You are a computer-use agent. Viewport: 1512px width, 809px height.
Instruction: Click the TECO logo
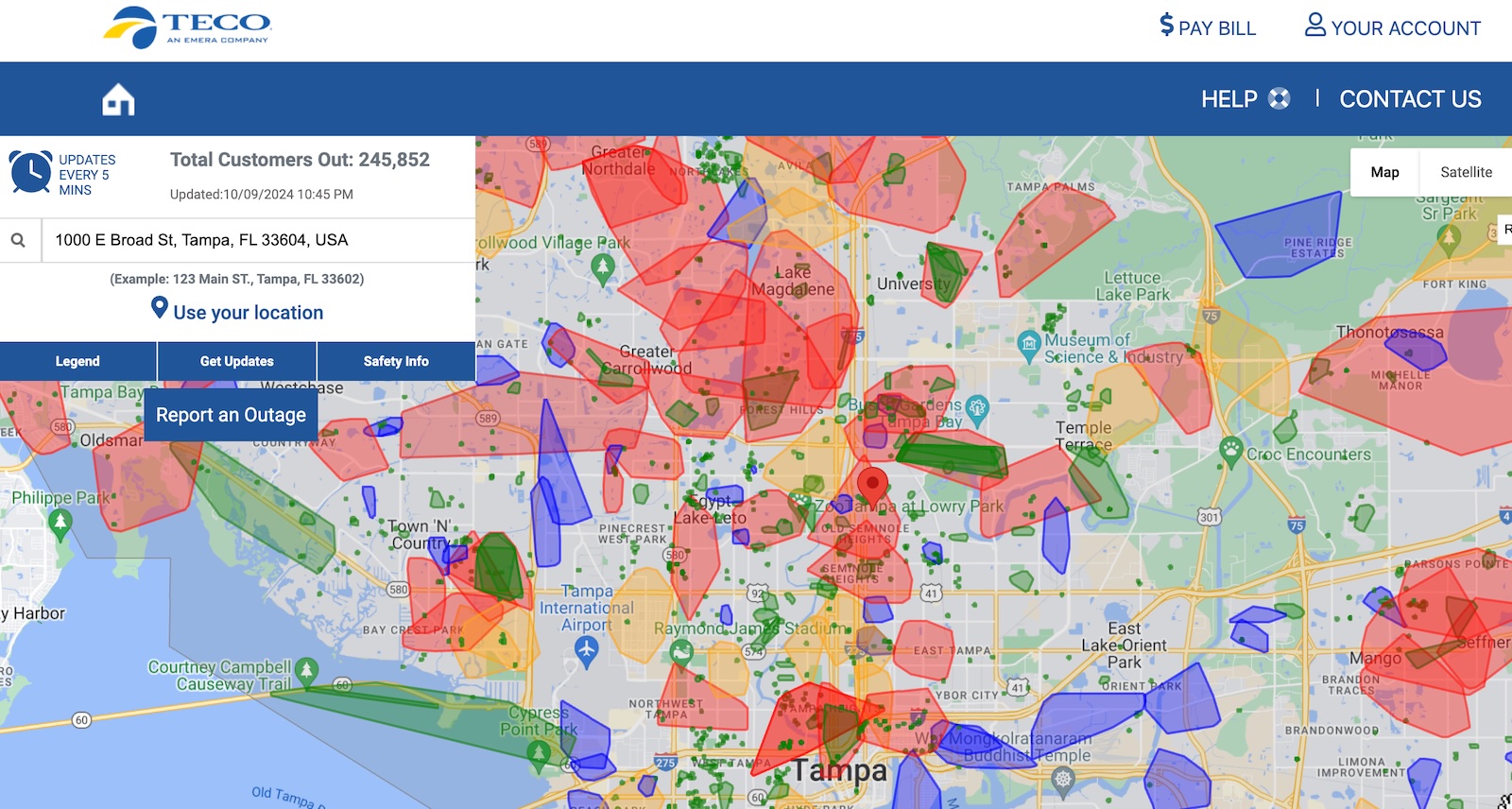[x=187, y=27]
